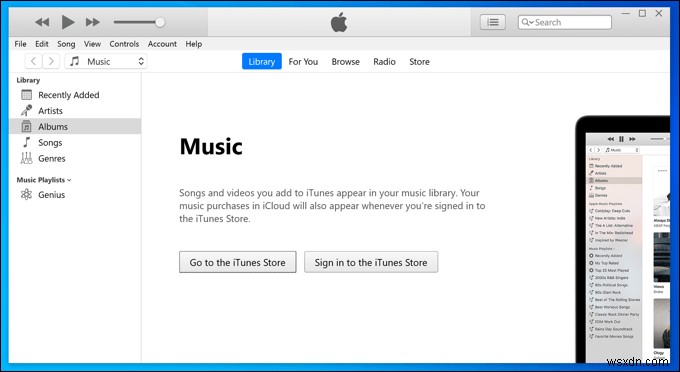
Task: Open the Edit menu
Action: (x=42, y=44)
